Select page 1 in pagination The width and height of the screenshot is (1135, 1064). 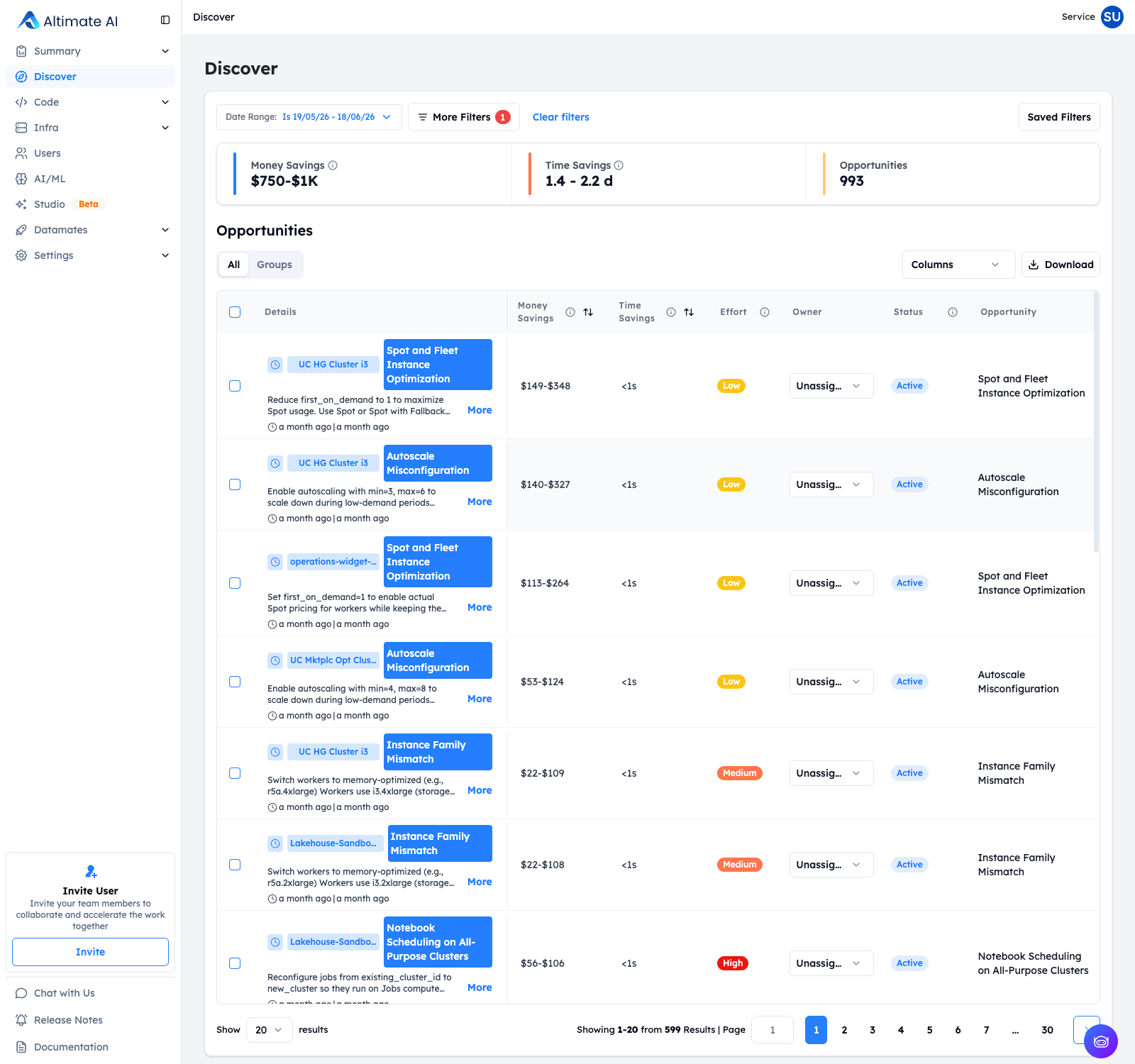point(816,1030)
